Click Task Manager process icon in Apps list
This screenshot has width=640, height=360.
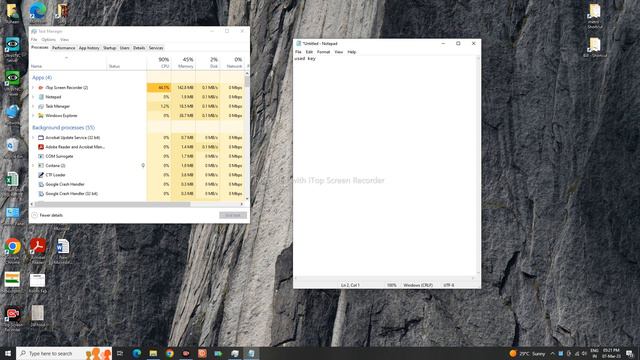[x=41, y=106]
